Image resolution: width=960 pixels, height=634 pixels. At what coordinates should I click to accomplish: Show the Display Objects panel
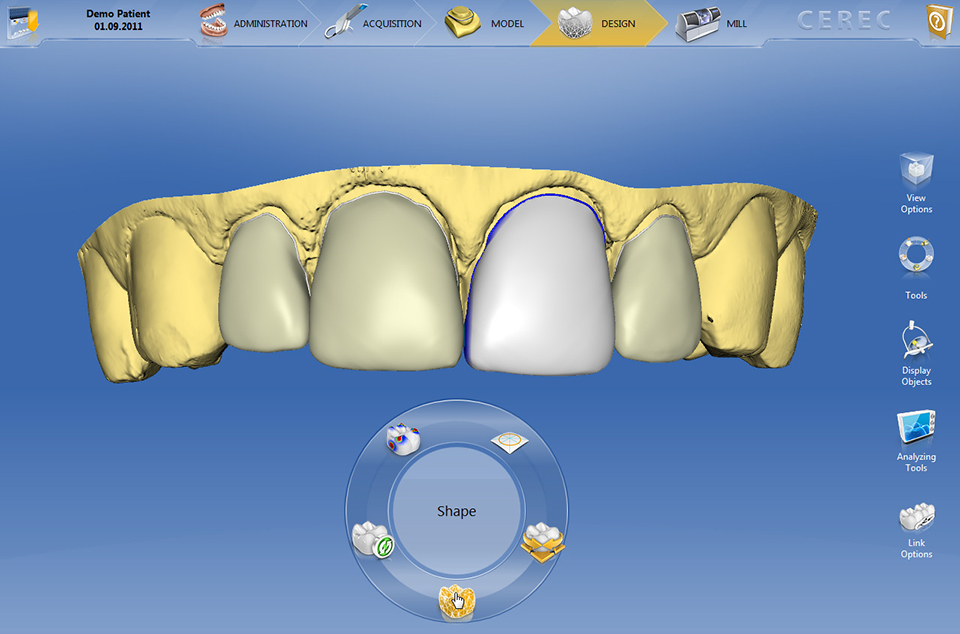tap(916, 354)
